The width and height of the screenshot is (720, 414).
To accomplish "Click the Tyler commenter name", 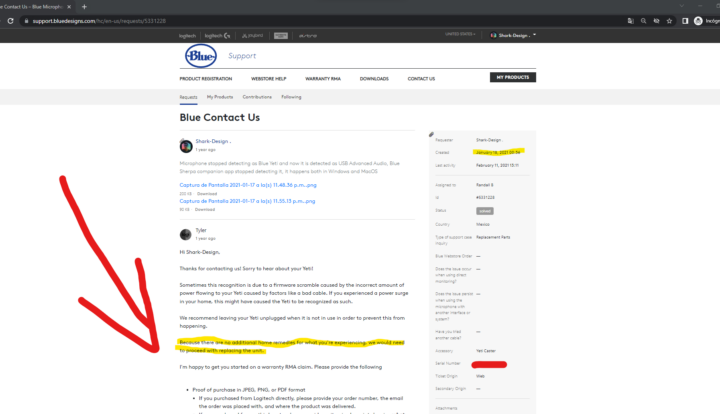I will [201, 230].
